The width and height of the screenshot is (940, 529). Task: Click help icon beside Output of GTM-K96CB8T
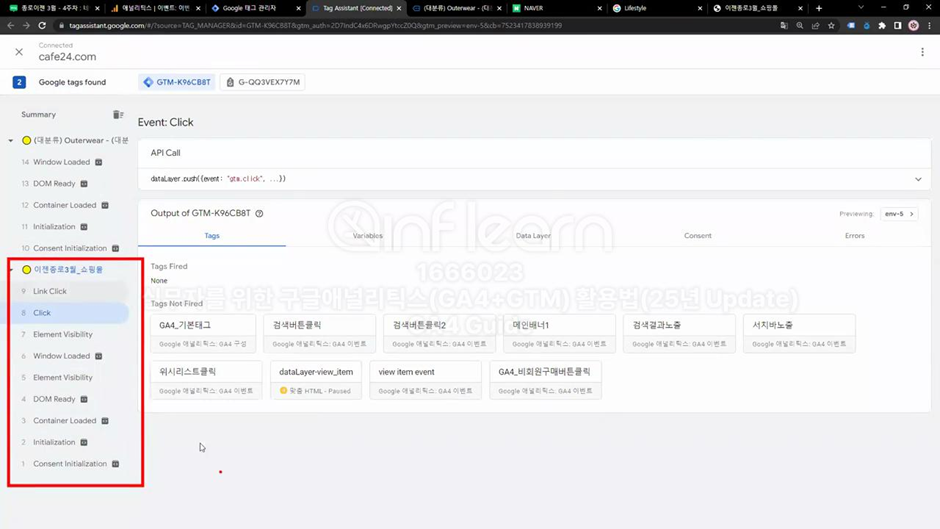click(x=260, y=214)
